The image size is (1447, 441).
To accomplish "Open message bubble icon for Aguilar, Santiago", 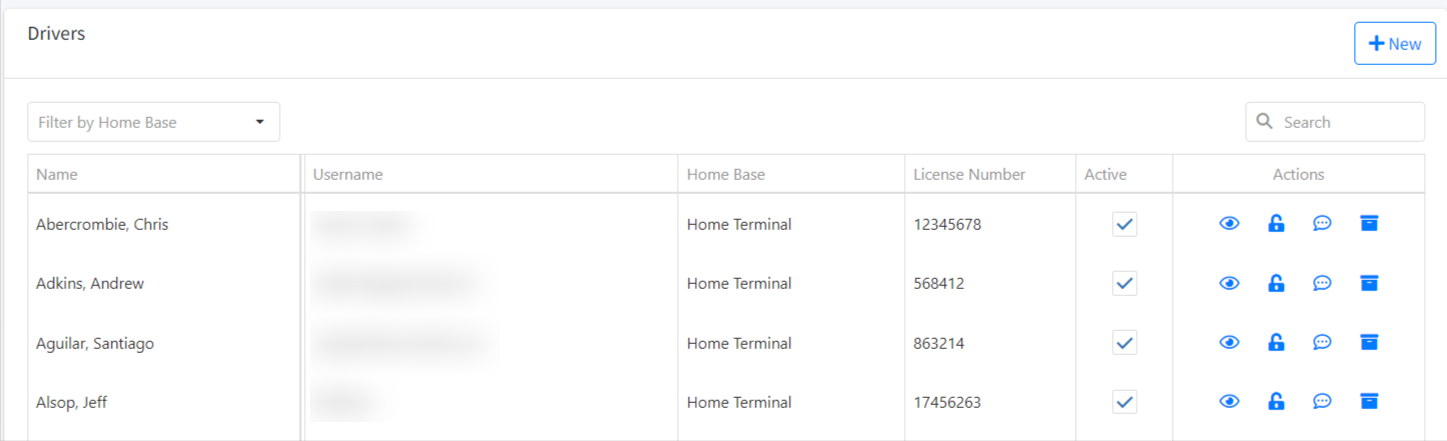I will [1322, 343].
